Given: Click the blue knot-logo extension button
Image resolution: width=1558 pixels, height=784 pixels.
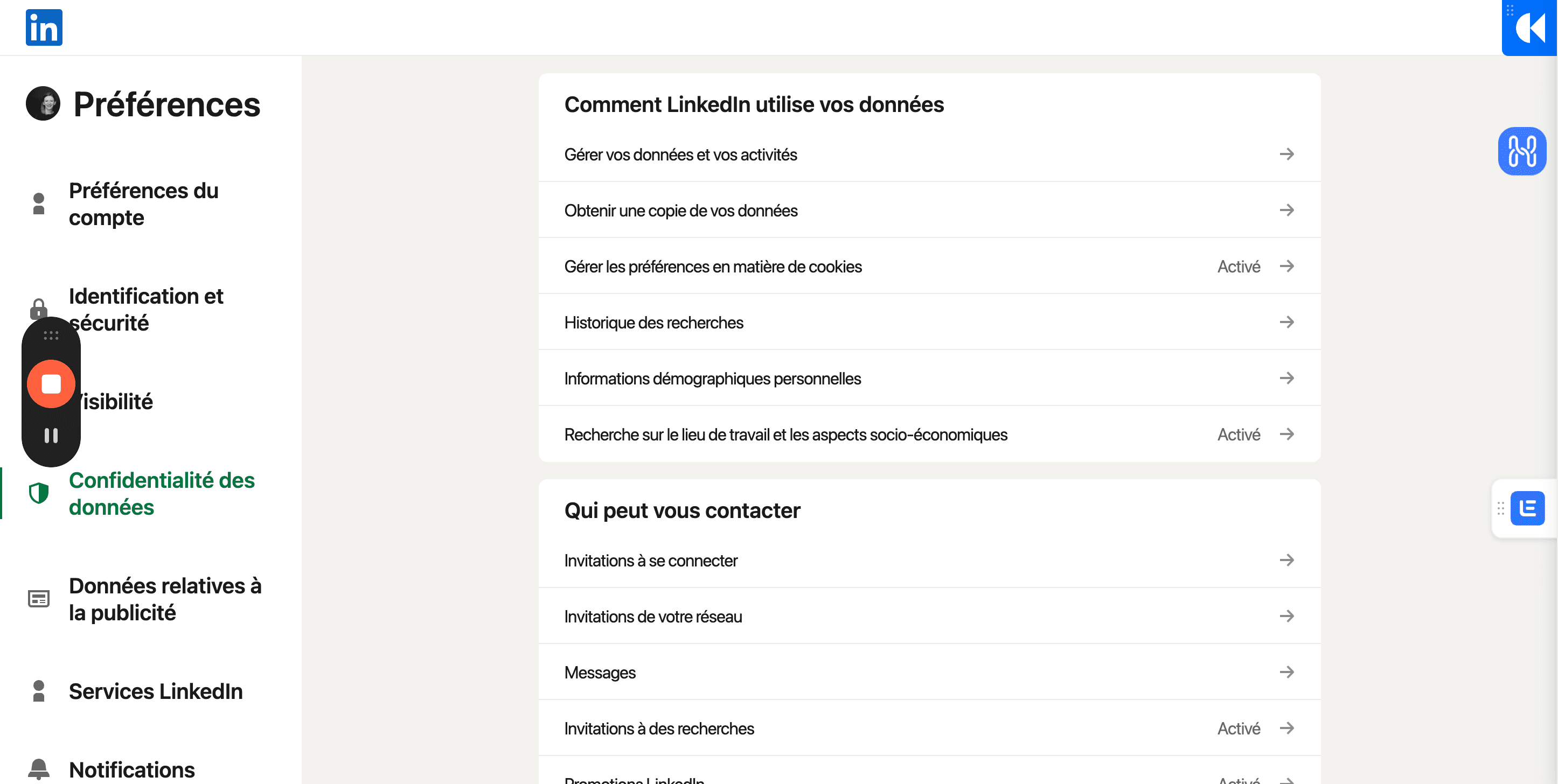Looking at the screenshot, I should (1522, 151).
